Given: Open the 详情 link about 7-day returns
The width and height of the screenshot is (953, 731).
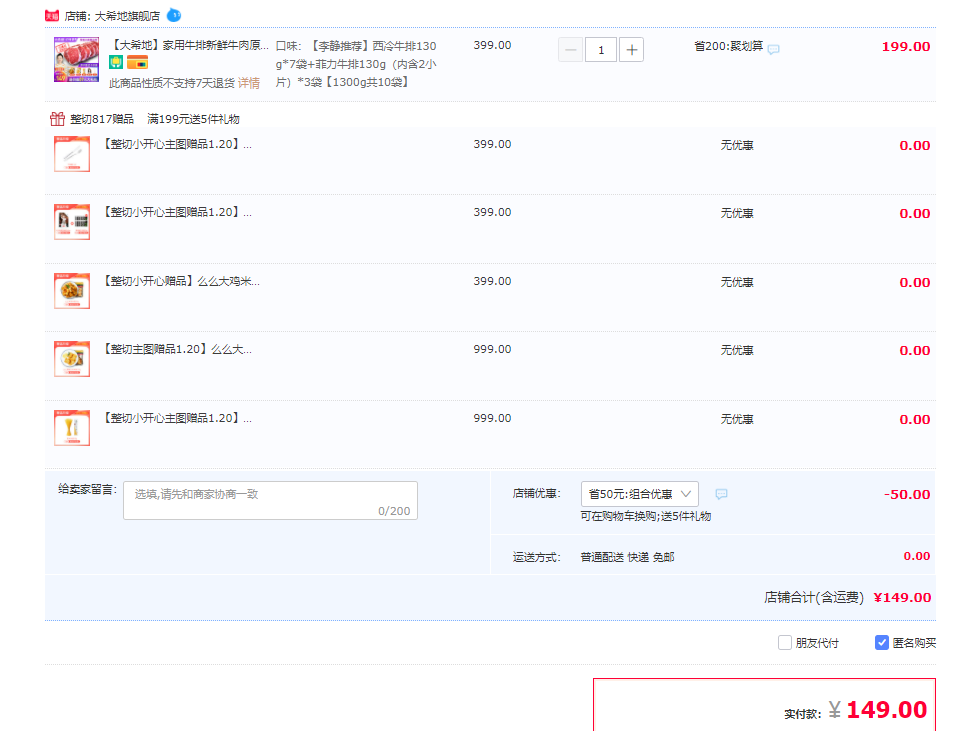Looking at the screenshot, I should point(249,83).
